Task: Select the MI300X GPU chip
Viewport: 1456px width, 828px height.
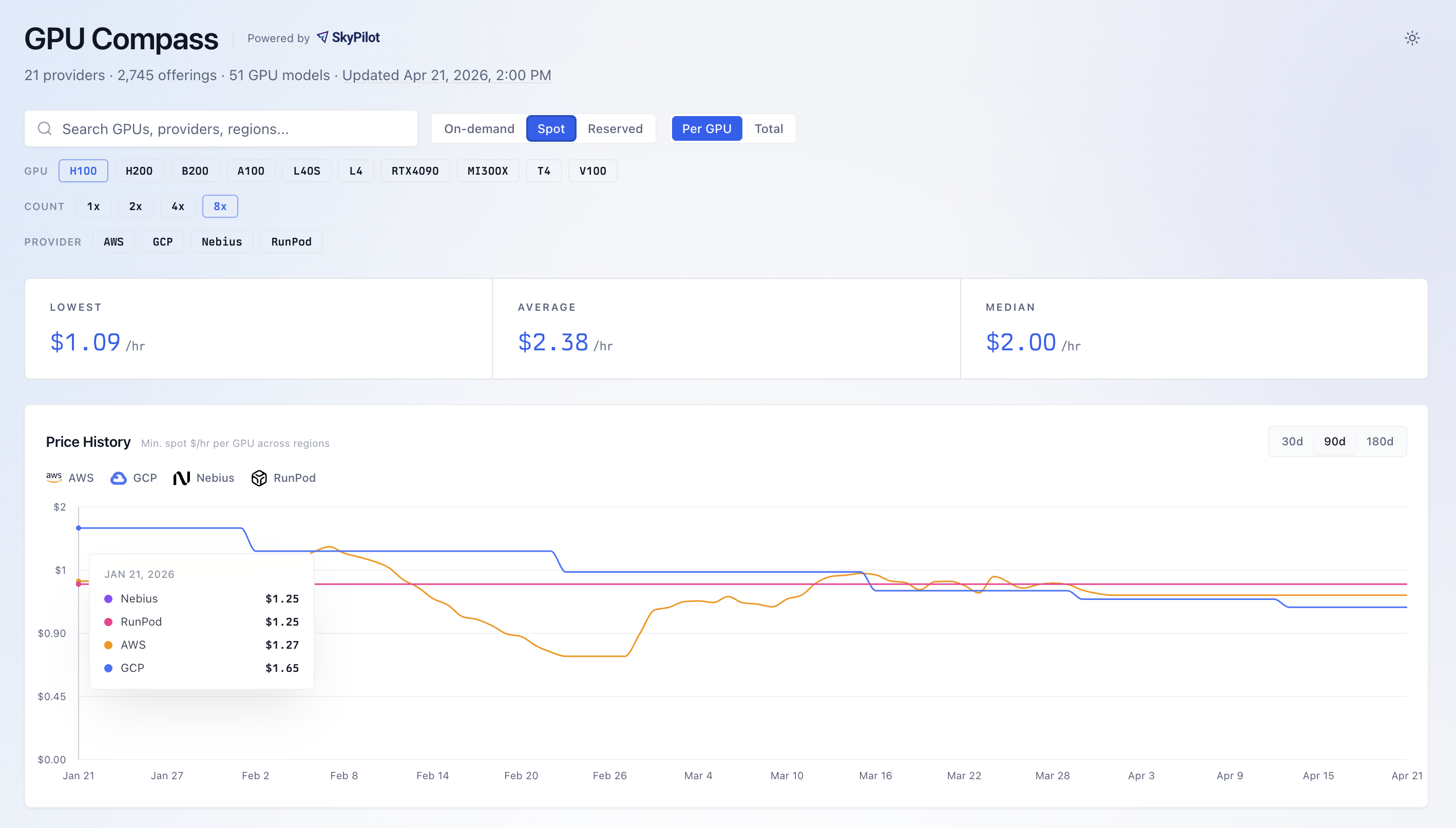Action: pyautogui.click(x=487, y=171)
